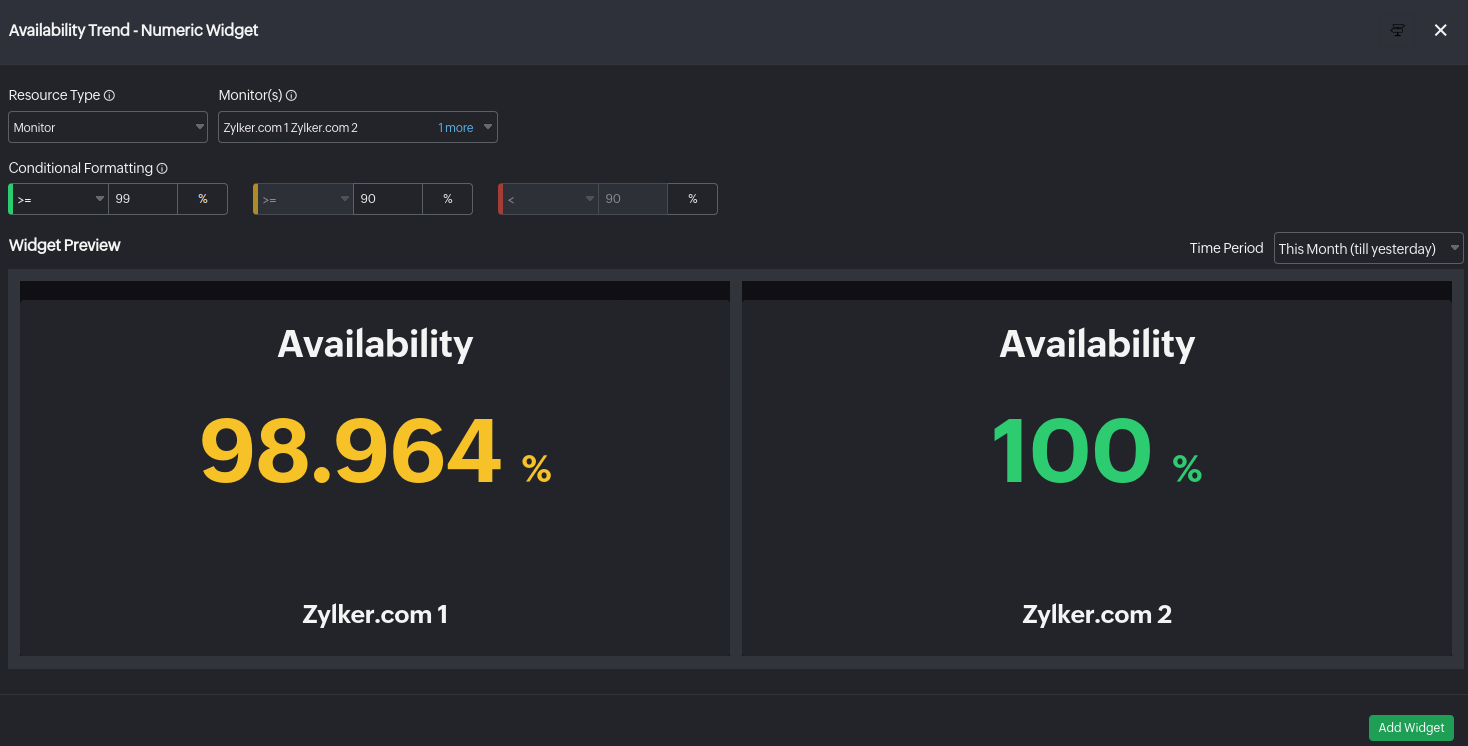Click the info icon next to Monitor(s)
This screenshot has height=746, width=1468.
[290, 95]
